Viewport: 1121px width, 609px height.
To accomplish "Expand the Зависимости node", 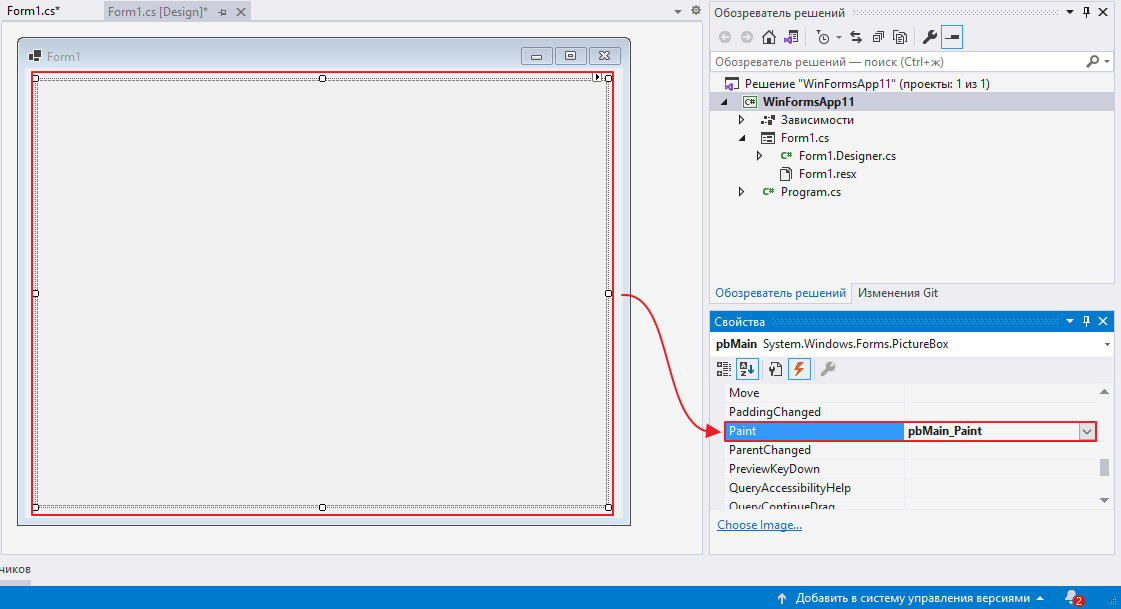I will coord(741,120).
